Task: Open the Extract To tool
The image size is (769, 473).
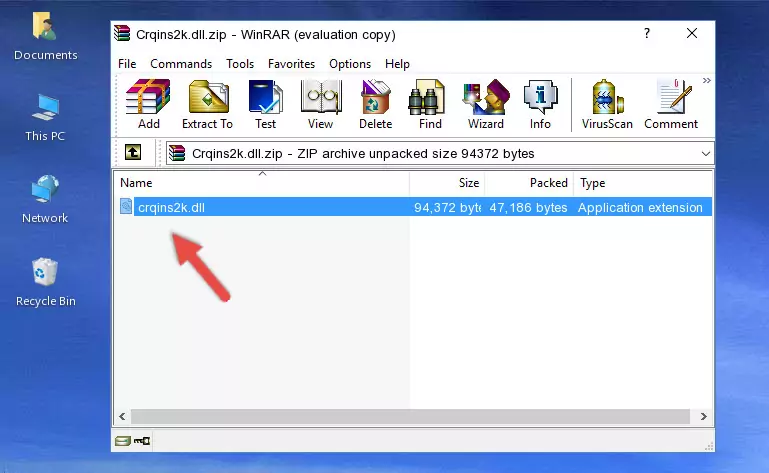Action: pyautogui.click(x=207, y=104)
